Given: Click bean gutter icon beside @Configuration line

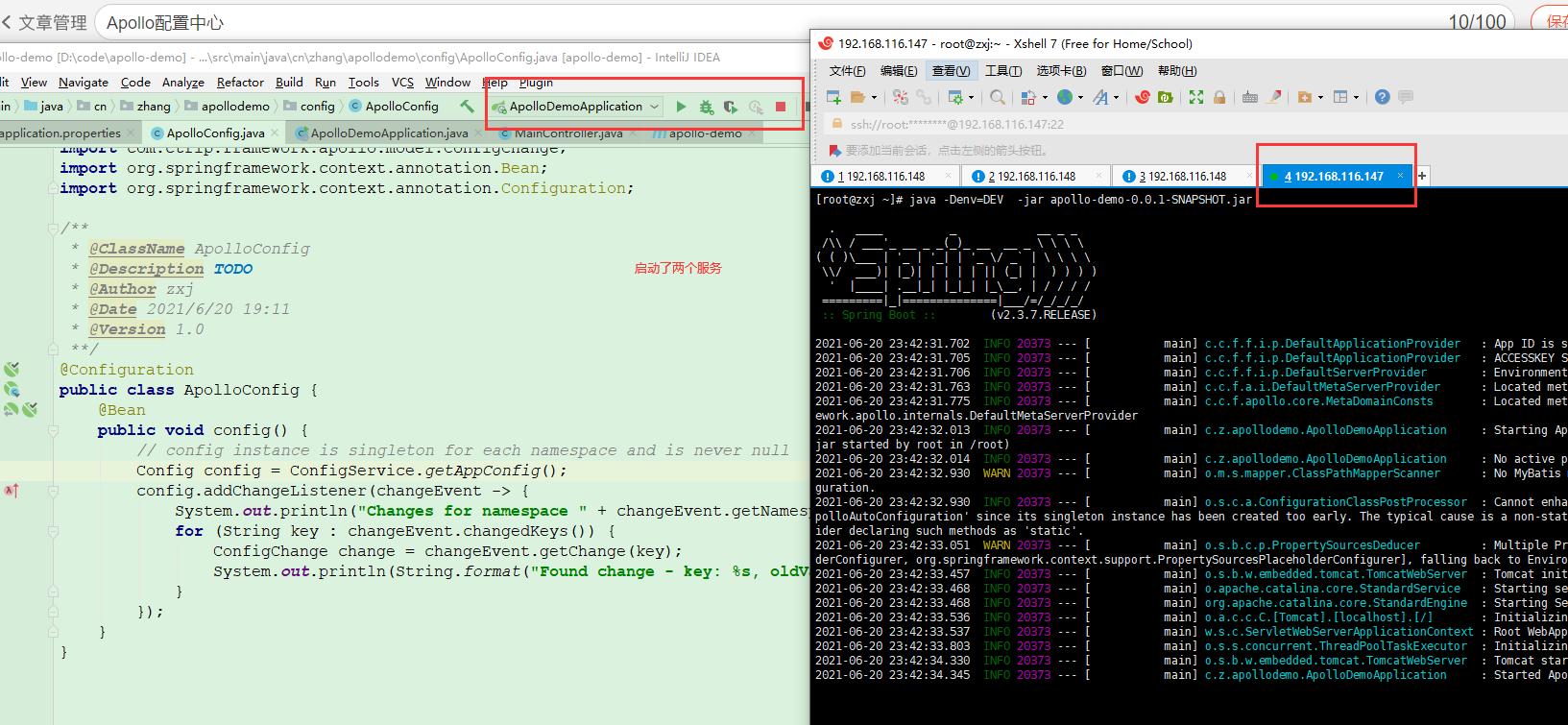Looking at the screenshot, I should click(x=12, y=369).
